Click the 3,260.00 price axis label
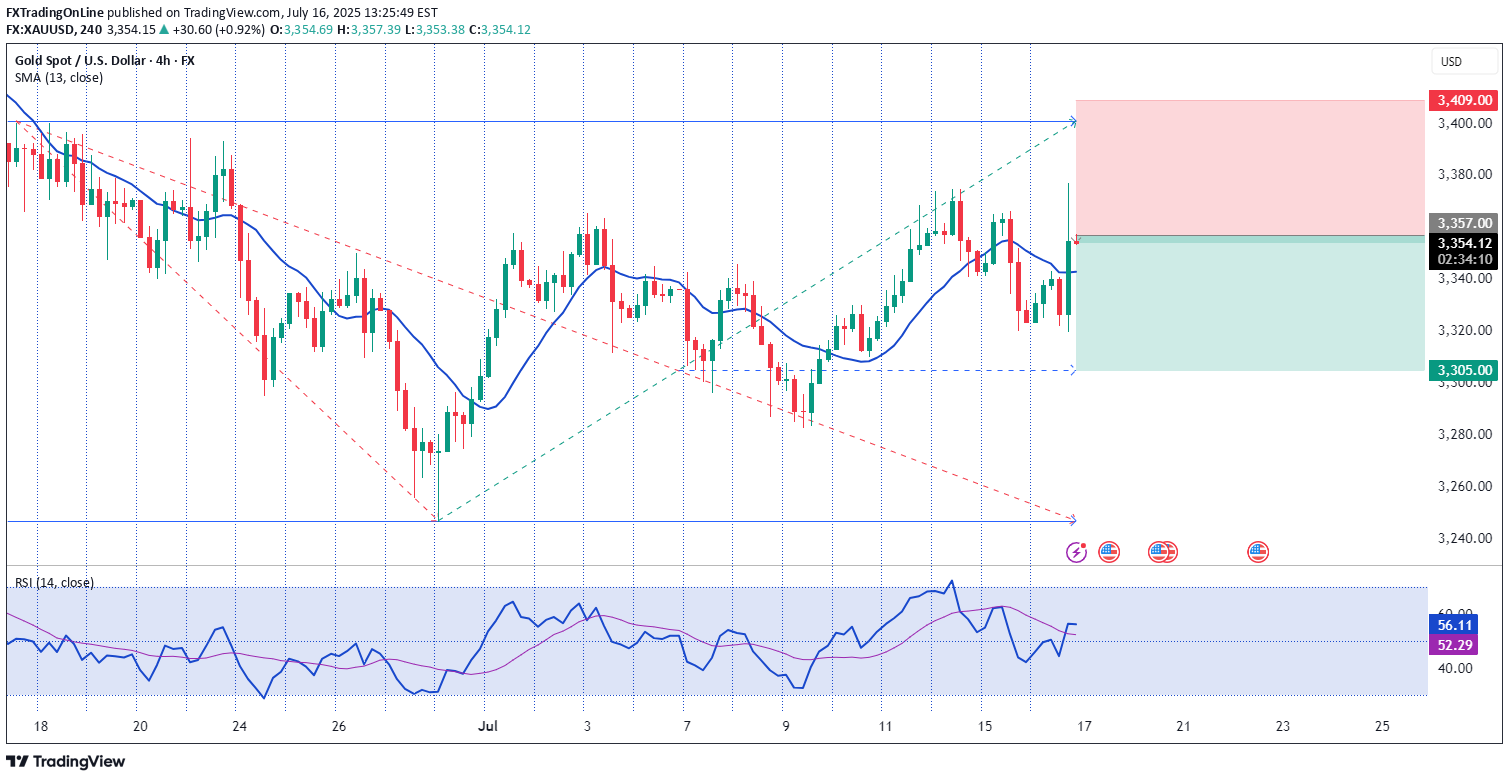1509x780 pixels. (1466, 487)
